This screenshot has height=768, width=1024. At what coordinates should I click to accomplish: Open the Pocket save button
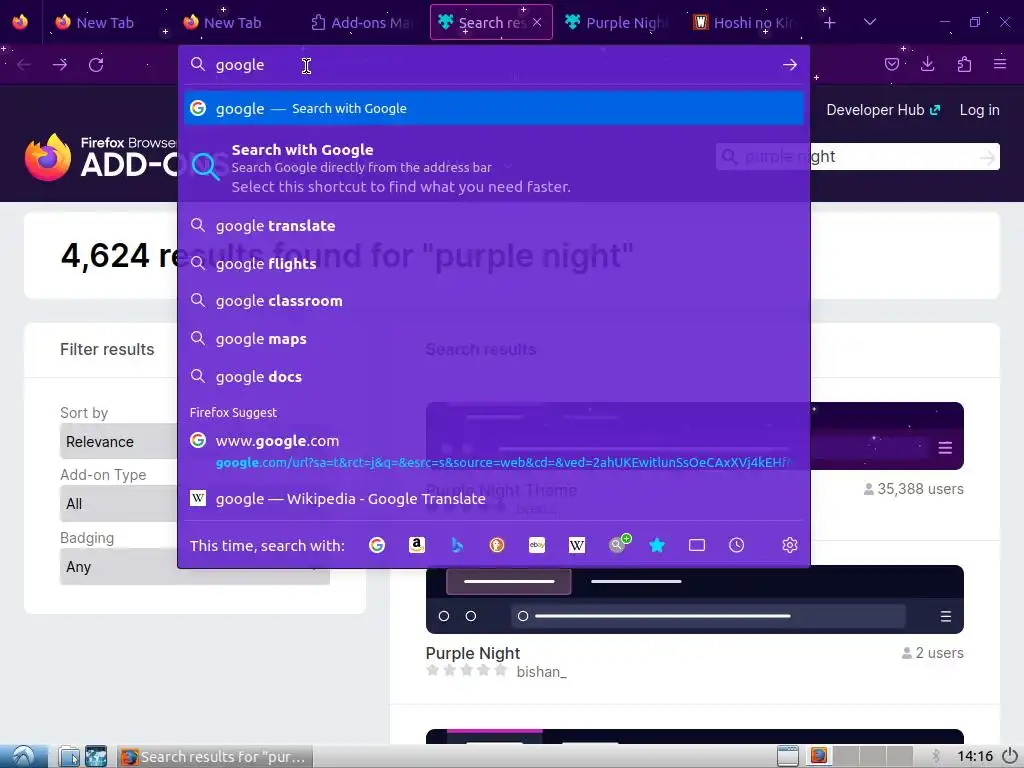click(891, 64)
